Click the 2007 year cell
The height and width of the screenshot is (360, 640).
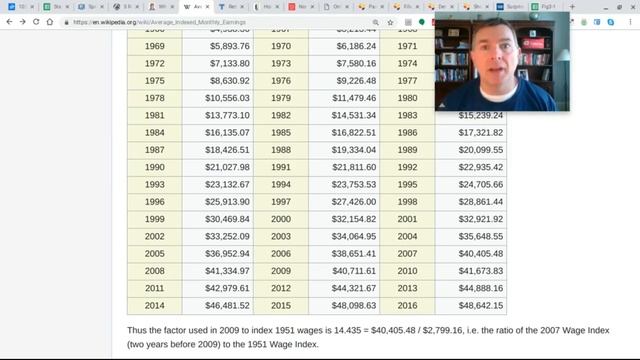pos(407,253)
